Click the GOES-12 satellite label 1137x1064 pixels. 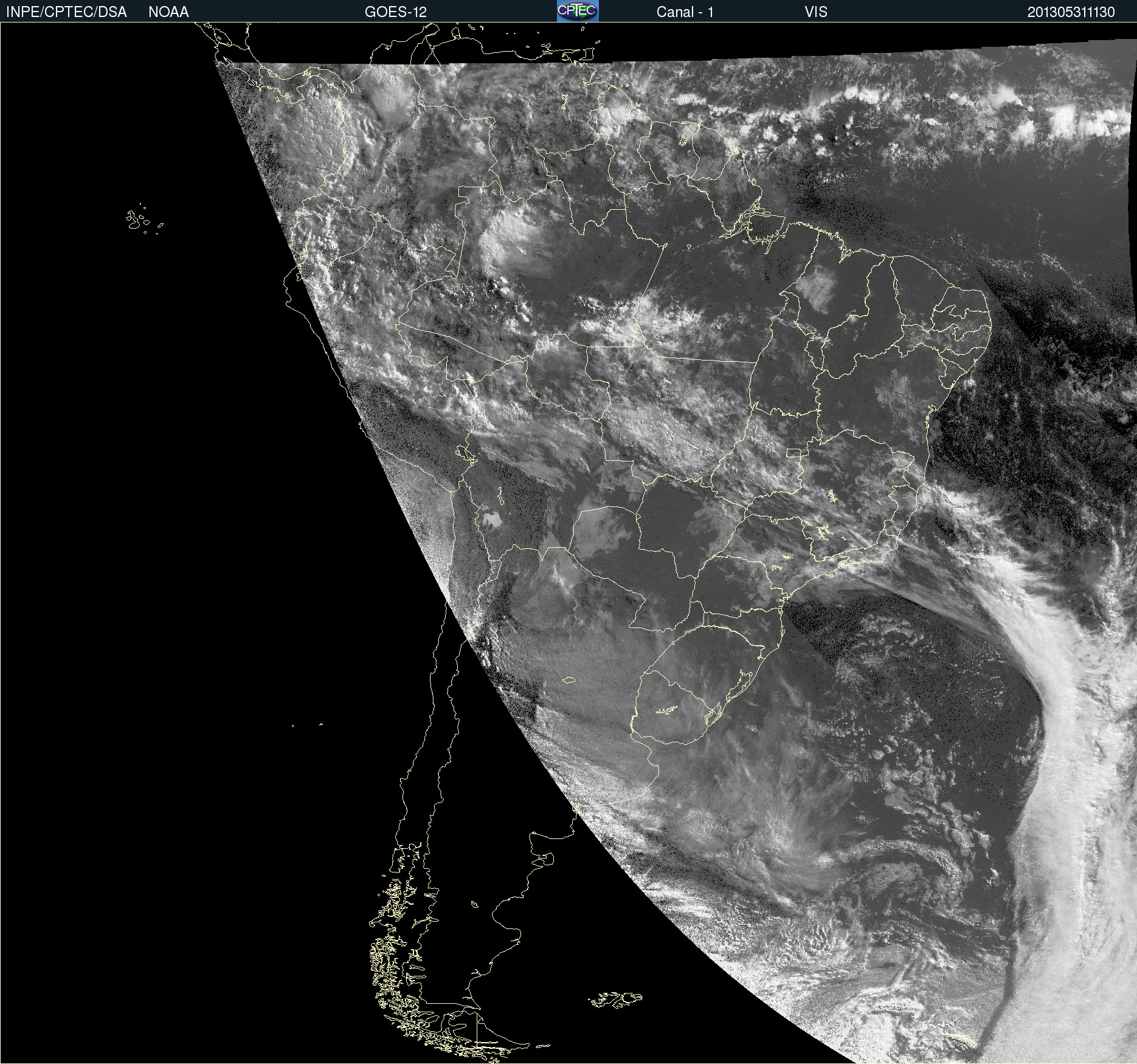point(396,12)
